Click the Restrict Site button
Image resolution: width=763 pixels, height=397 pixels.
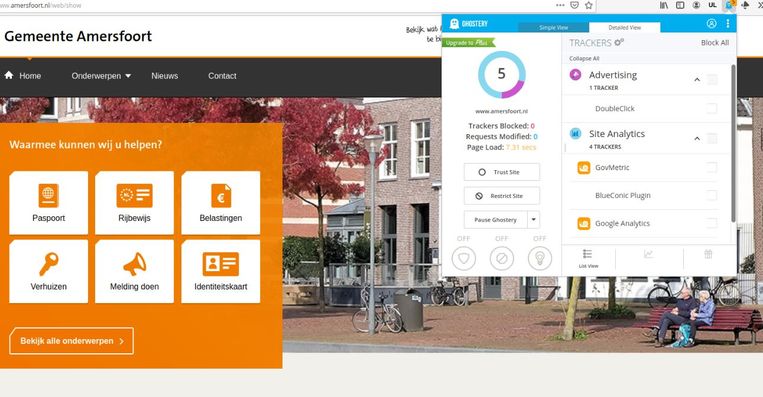[x=501, y=196]
